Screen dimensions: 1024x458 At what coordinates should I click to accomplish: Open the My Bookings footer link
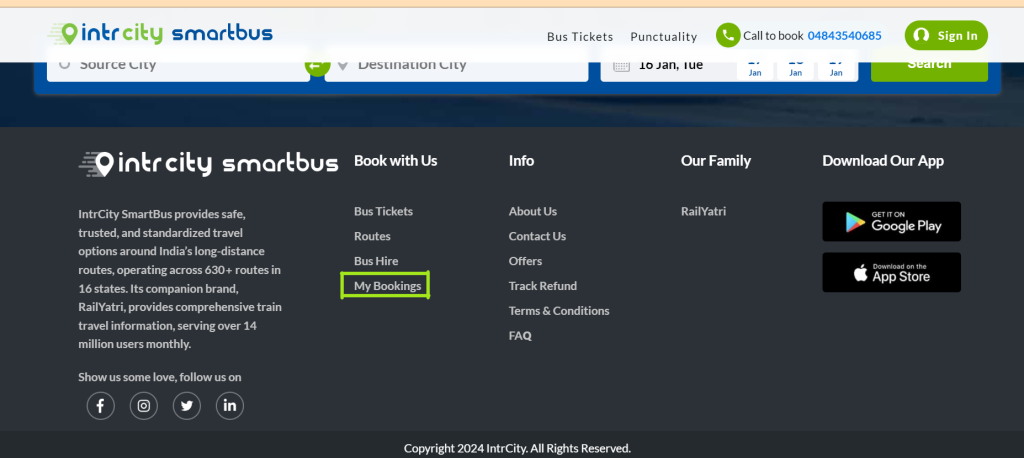(x=387, y=286)
